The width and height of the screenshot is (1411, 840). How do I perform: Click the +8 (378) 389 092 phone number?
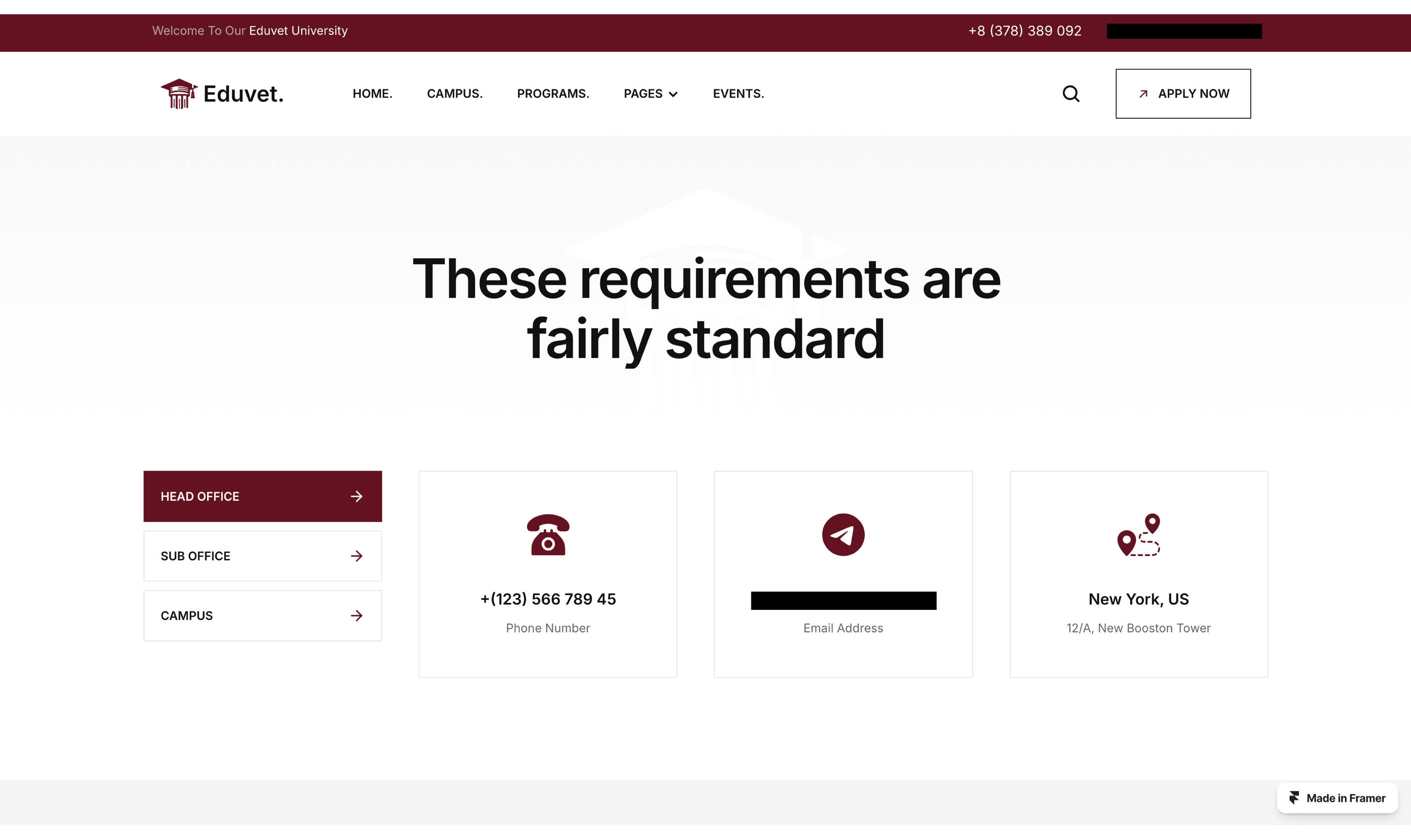point(1024,31)
